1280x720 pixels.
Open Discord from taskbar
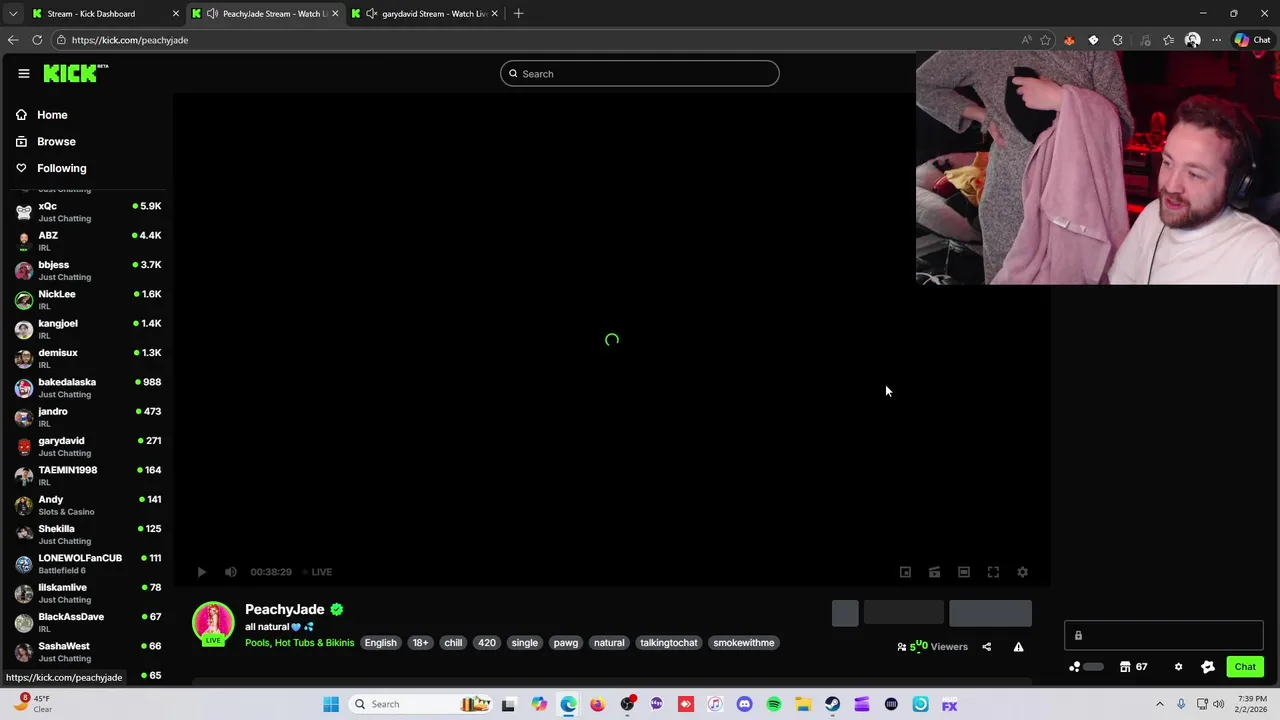click(744, 704)
